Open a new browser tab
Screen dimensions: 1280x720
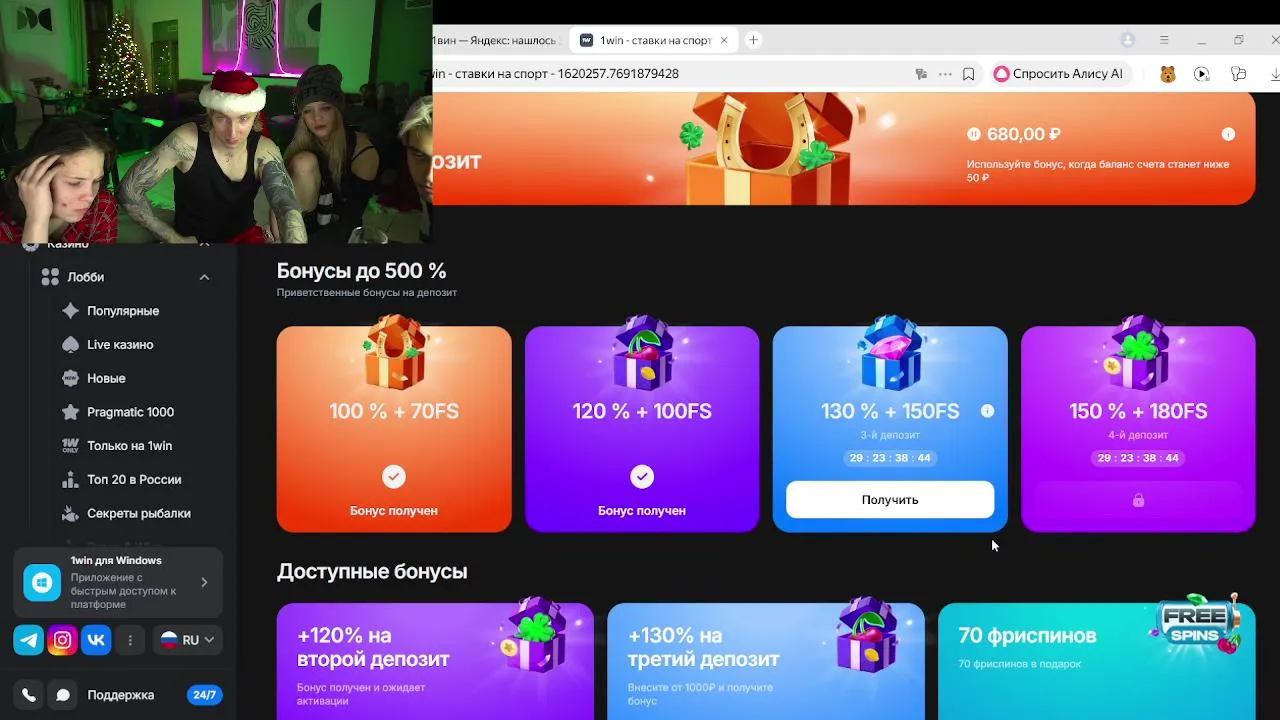click(753, 40)
